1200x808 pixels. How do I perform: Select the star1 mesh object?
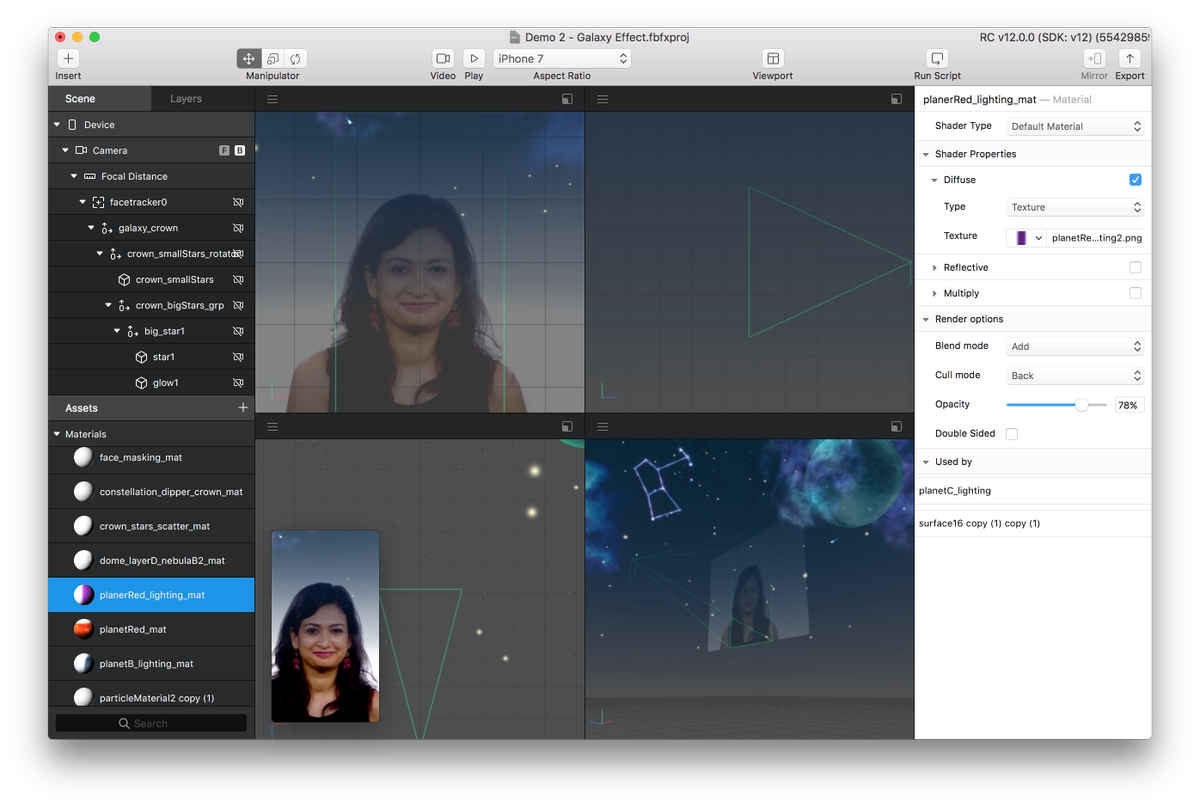point(151,357)
